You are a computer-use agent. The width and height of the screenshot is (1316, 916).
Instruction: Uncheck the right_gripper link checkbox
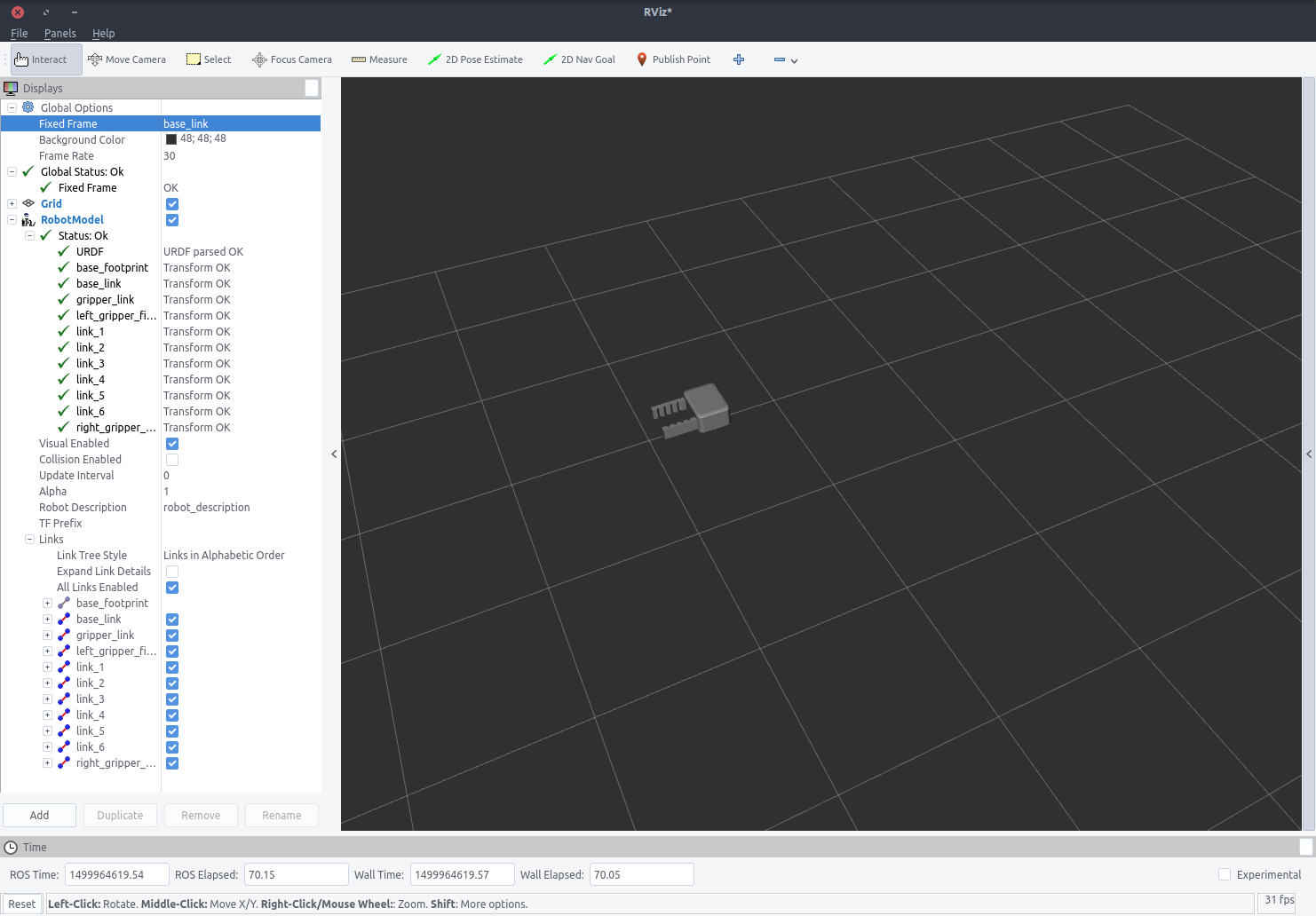172,763
